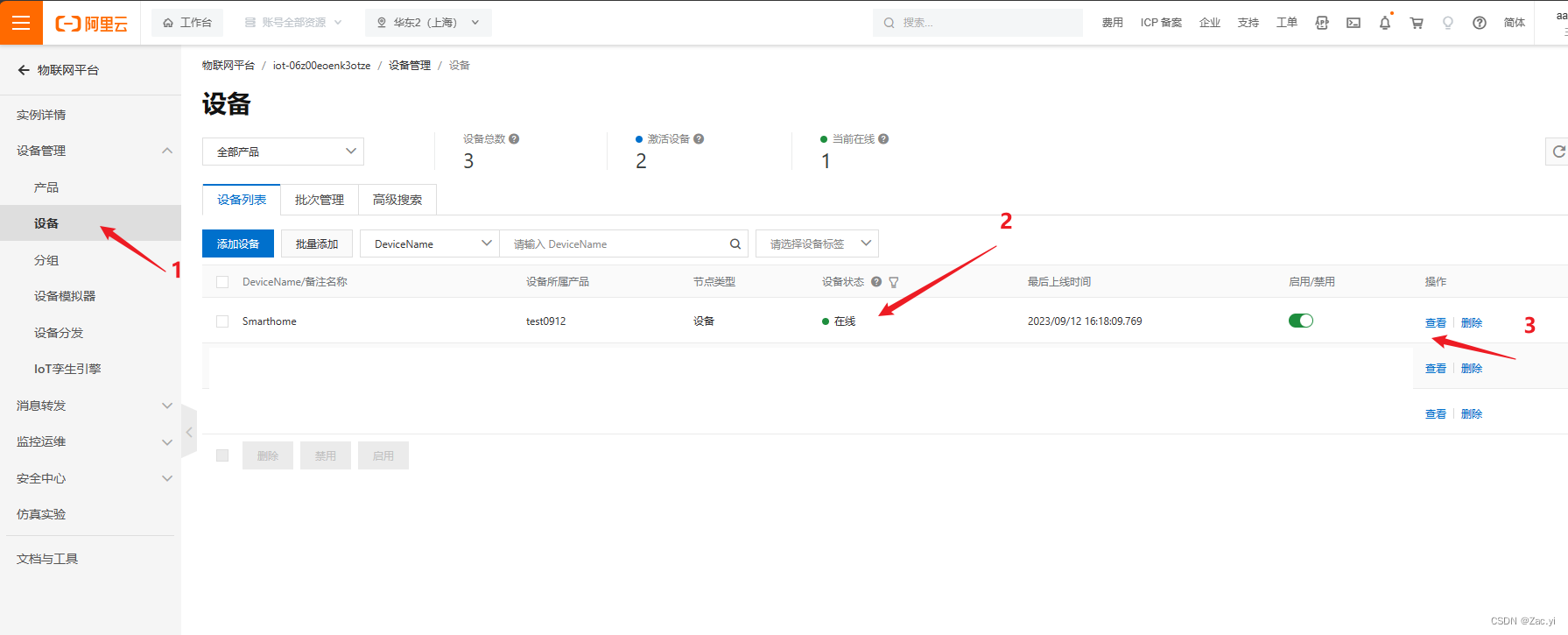The height and width of the screenshot is (635, 1568).
Task: Open 工单 in the top bar
Action: pyautogui.click(x=1287, y=23)
